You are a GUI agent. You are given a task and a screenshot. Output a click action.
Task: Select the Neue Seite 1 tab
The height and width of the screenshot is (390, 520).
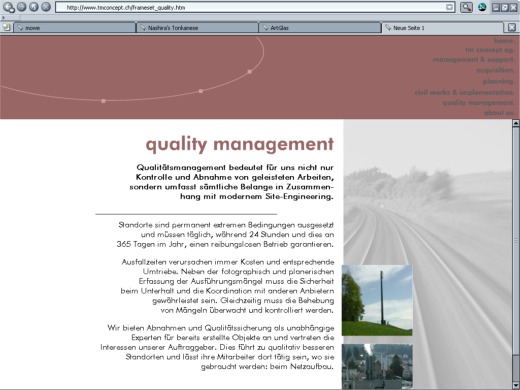coord(443,28)
